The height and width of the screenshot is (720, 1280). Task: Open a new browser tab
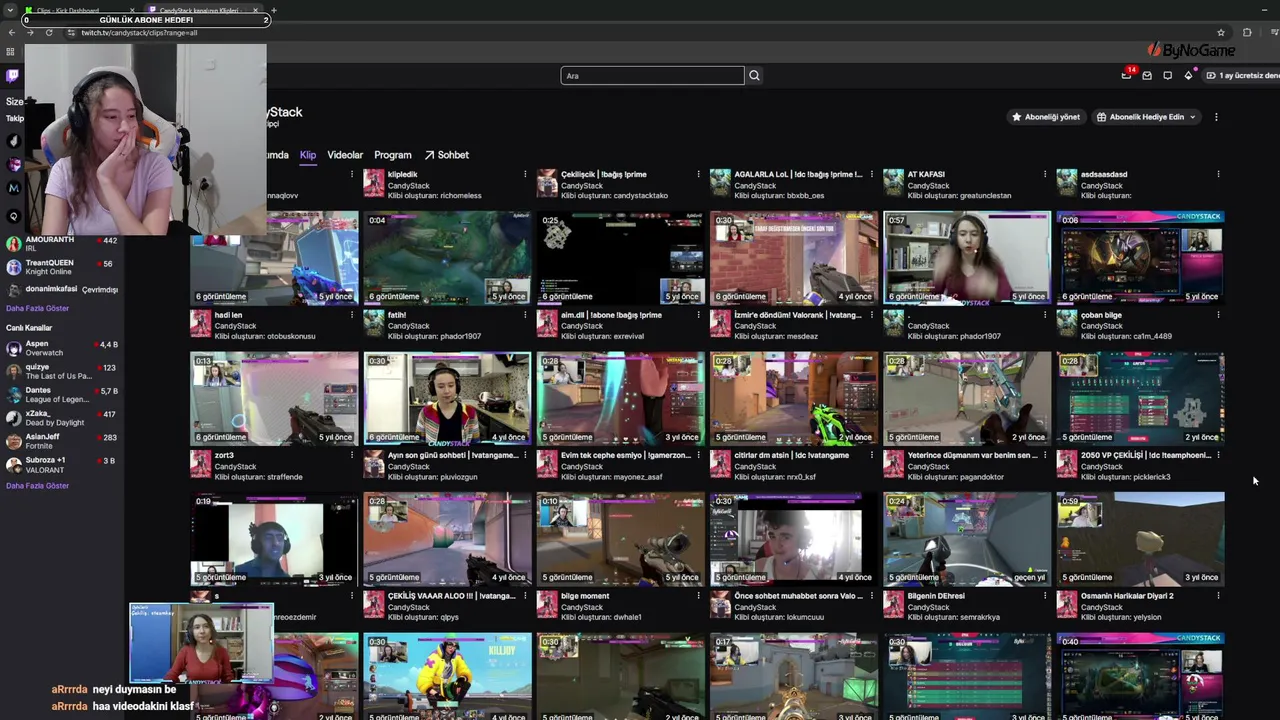point(273,11)
